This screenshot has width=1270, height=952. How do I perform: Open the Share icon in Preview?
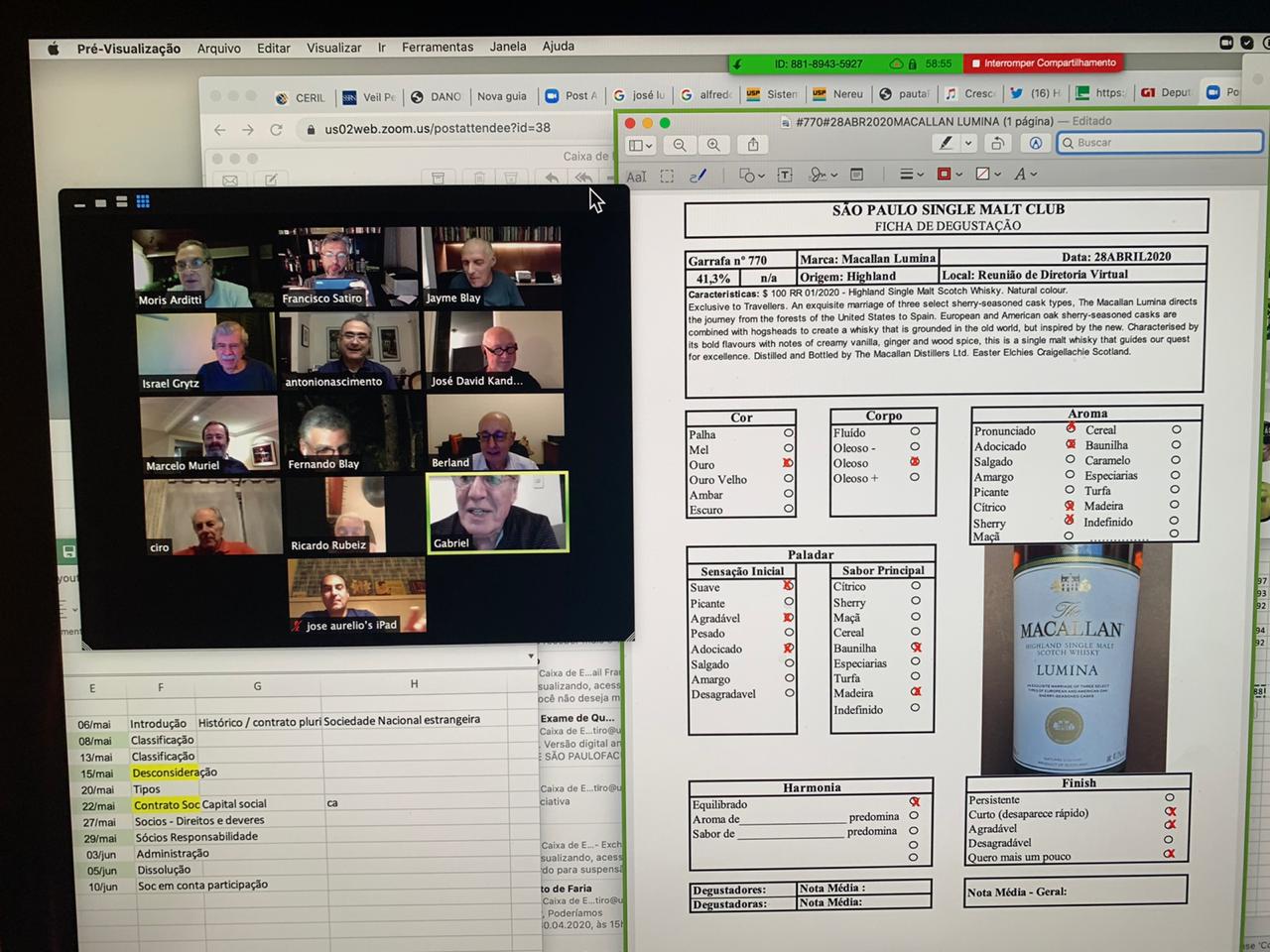point(753,145)
